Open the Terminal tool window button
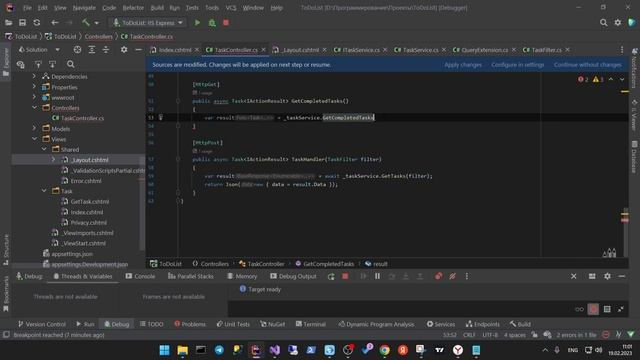This screenshot has width=640, height=360. (x=311, y=324)
